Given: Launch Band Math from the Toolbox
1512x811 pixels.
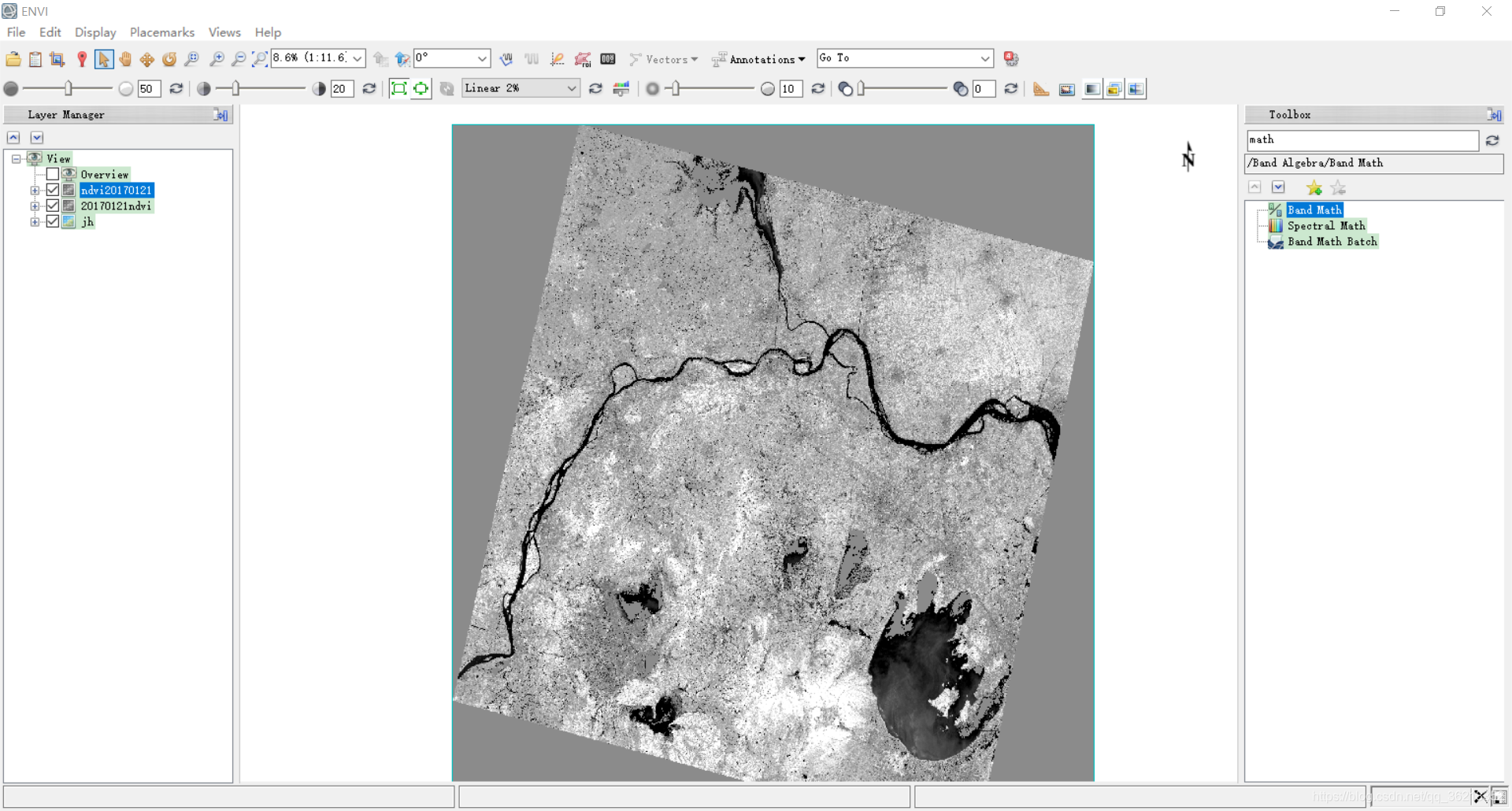Looking at the screenshot, I should coord(1315,209).
